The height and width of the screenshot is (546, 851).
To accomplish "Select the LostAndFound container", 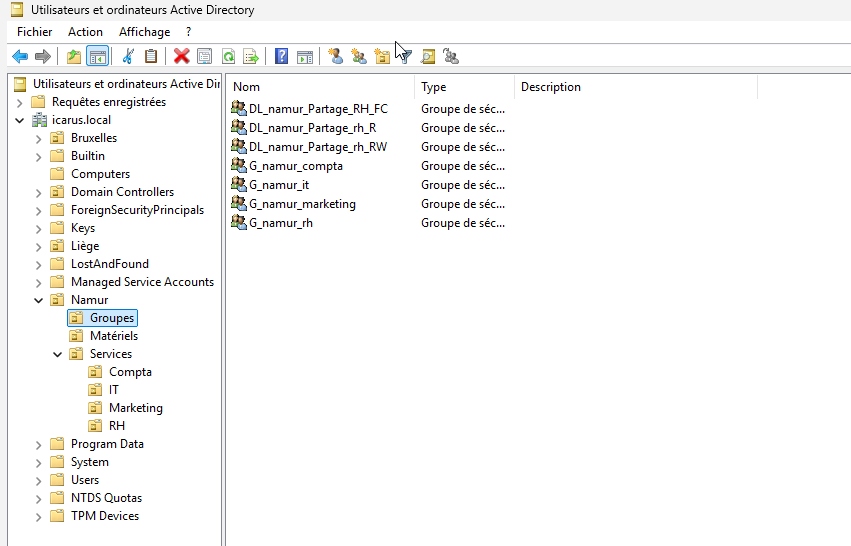I will pos(110,264).
